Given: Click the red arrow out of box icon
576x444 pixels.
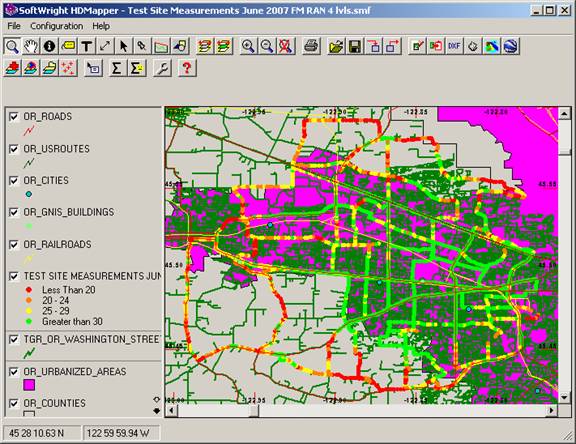Looking at the screenshot, I should pyautogui.click(x=392, y=46).
